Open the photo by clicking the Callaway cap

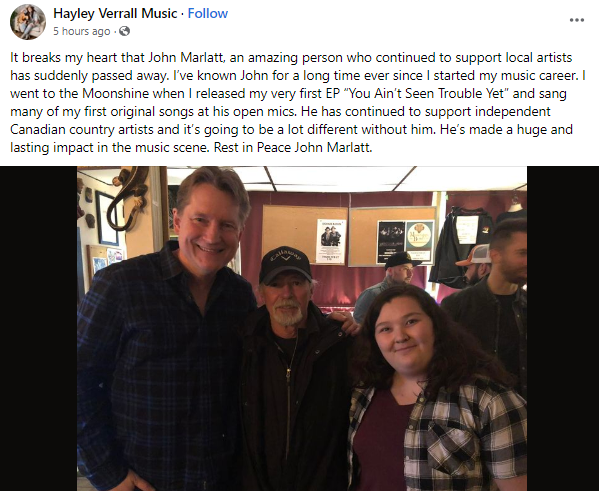click(x=285, y=264)
